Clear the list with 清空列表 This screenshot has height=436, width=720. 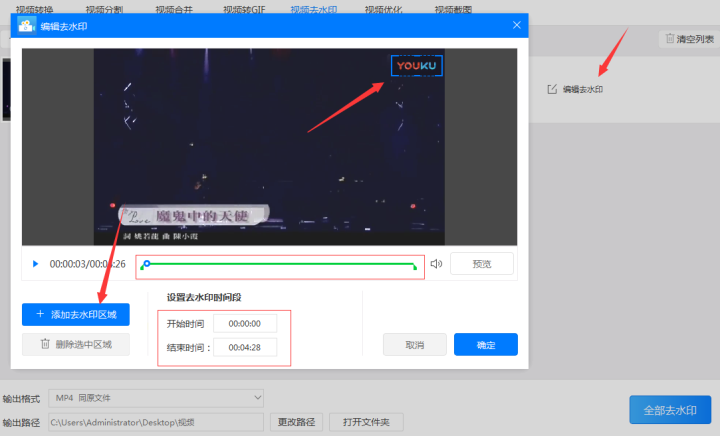(689, 39)
